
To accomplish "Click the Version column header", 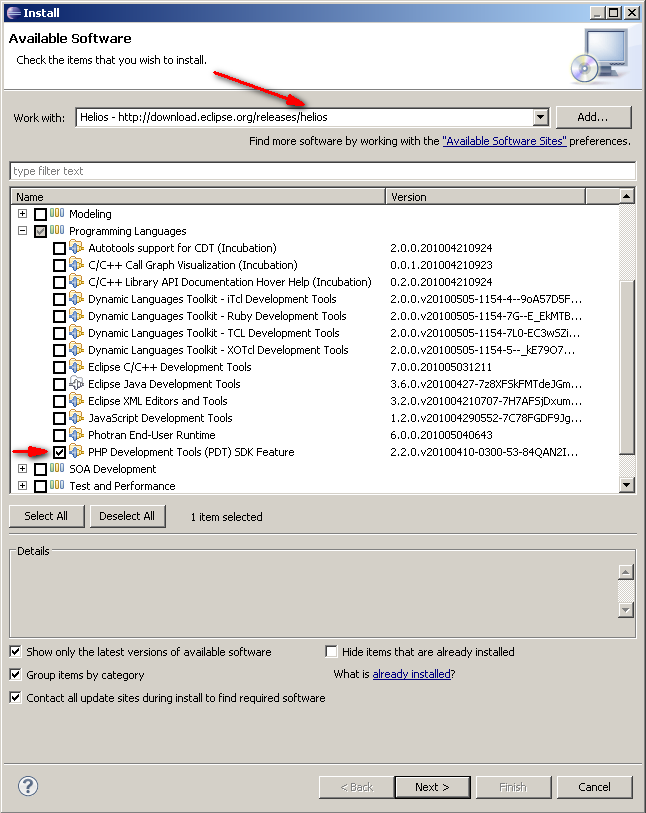I will point(486,197).
